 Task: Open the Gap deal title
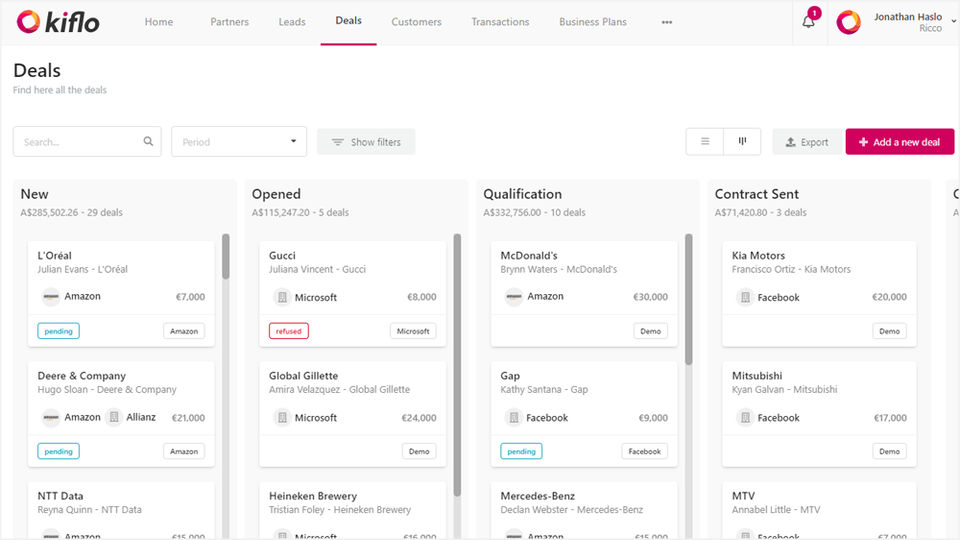(510, 375)
